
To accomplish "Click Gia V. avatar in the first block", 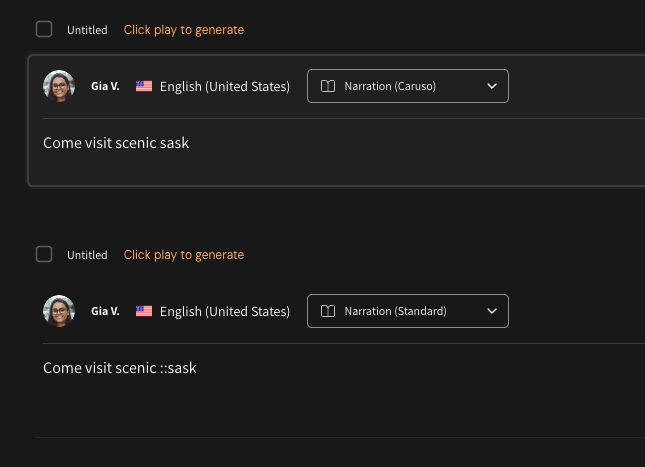I will pos(59,86).
